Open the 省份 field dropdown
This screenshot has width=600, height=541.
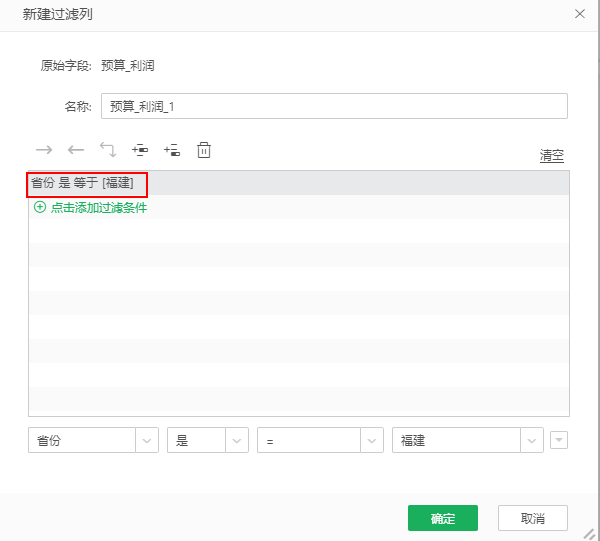146,441
